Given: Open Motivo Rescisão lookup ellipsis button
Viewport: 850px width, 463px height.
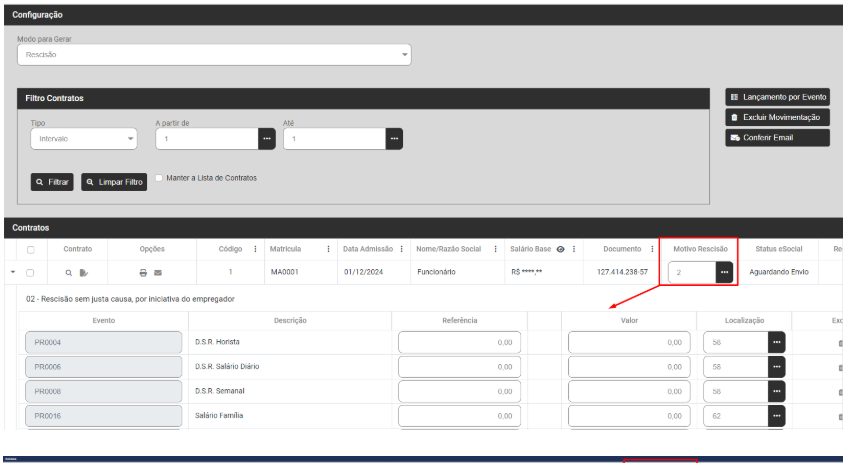Looking at the screenshot, I should pyautogui.click(x=724, y=272).
